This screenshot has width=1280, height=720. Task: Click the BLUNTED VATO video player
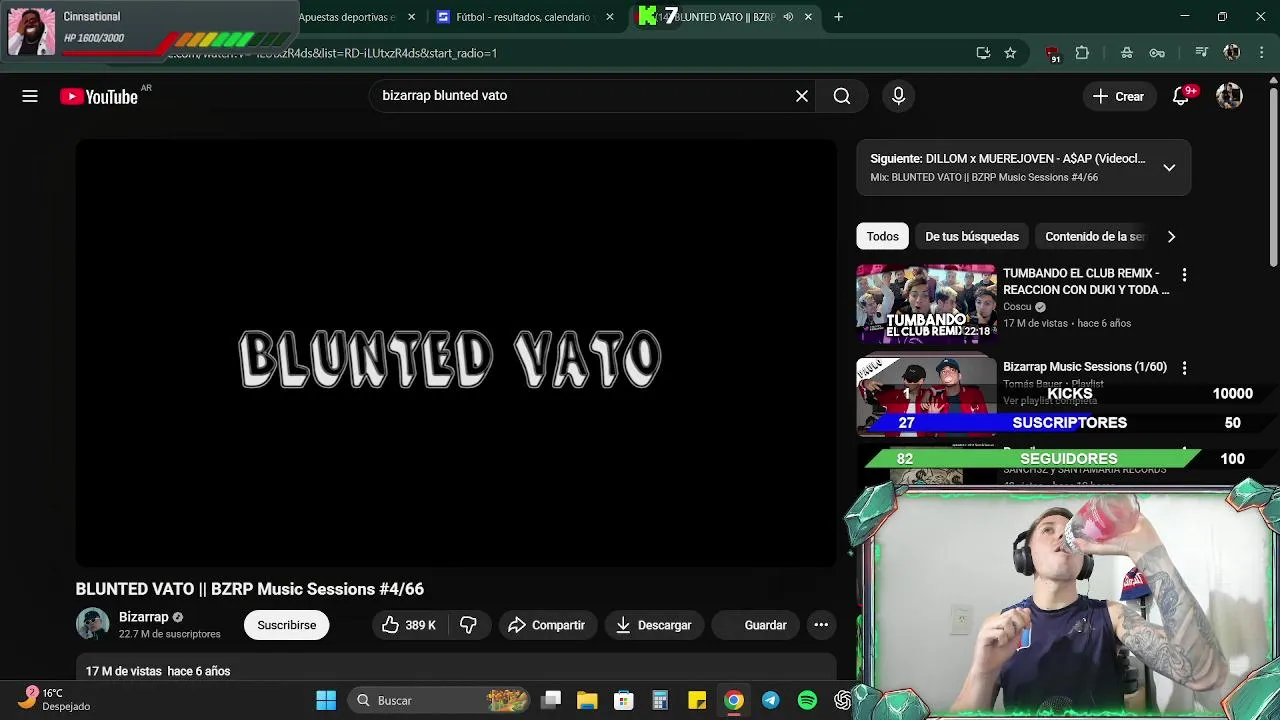click(456, 353)
